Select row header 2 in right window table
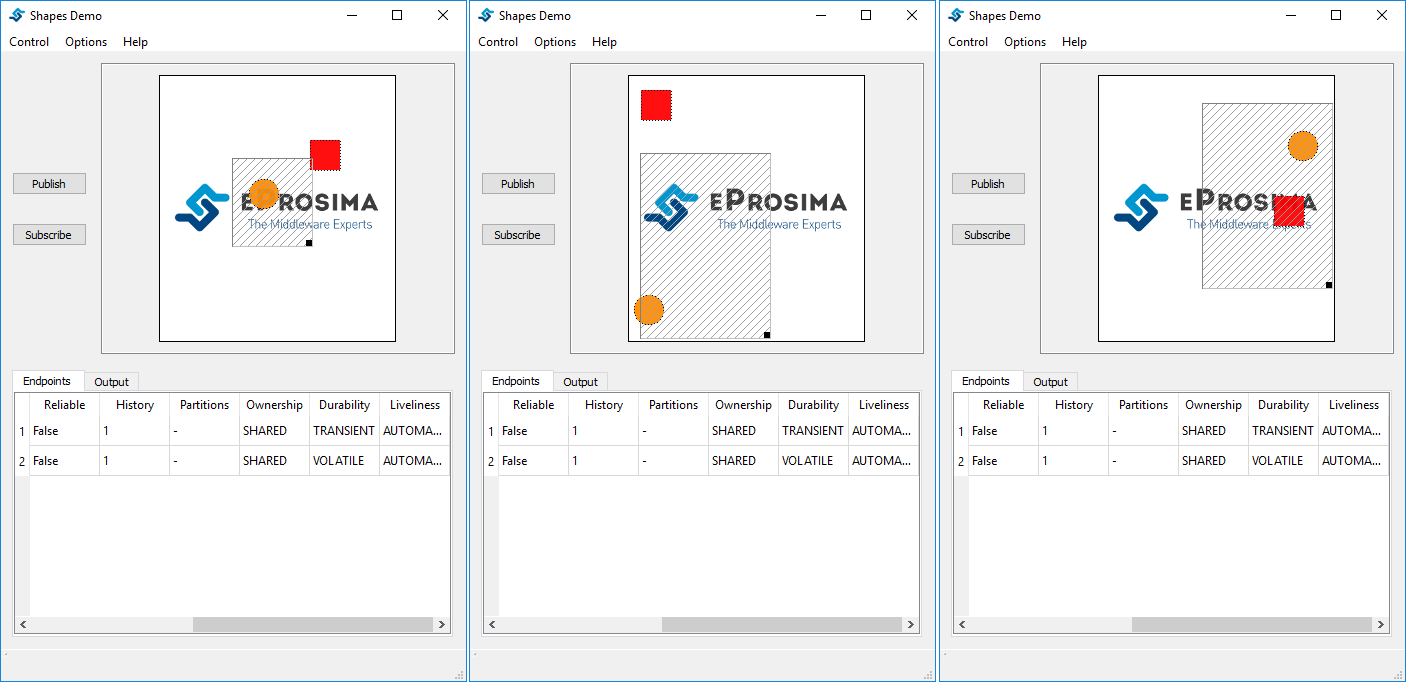Screen dimensions: 1407x684 (961, 461)
